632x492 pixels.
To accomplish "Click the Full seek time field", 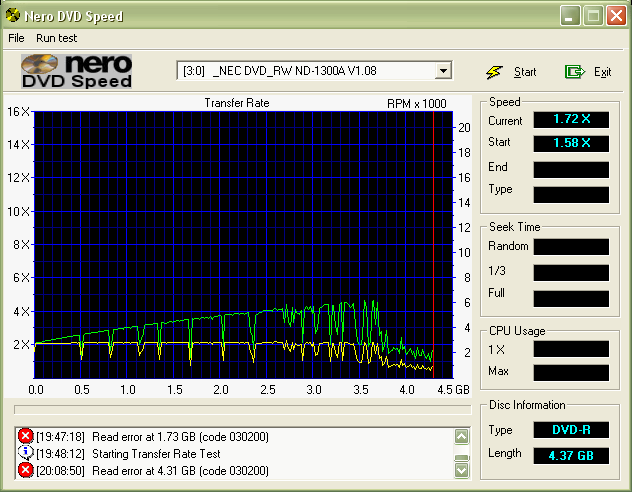I will (571, 299).
